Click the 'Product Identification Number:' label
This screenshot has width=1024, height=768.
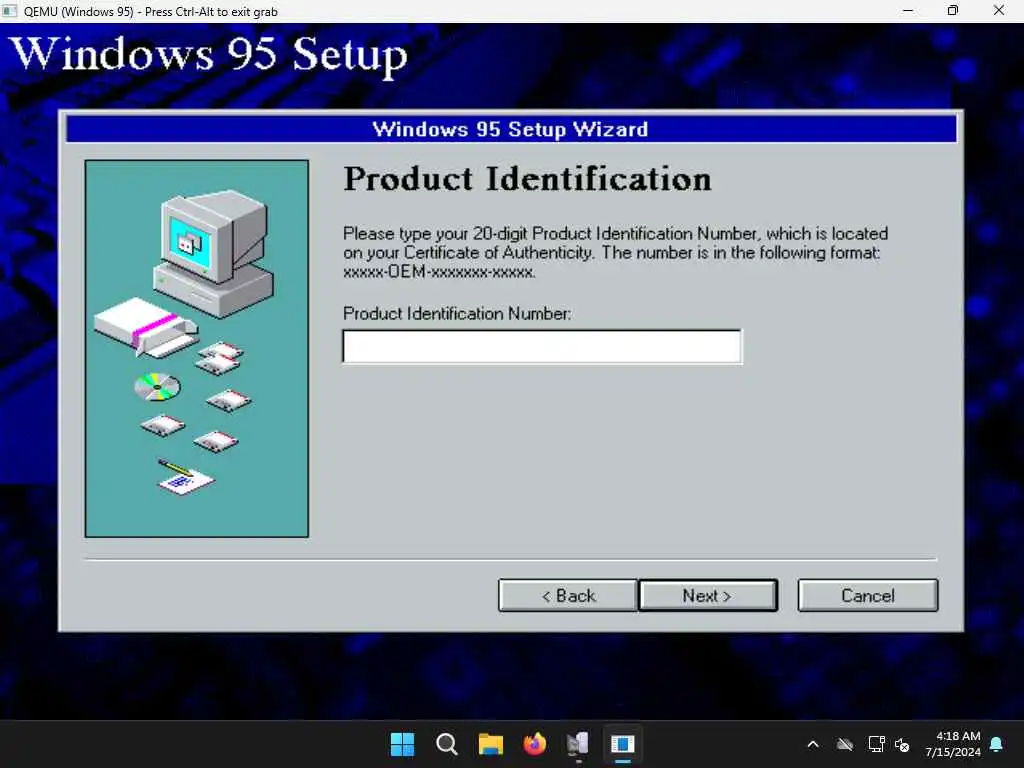[x=457, y=313]
